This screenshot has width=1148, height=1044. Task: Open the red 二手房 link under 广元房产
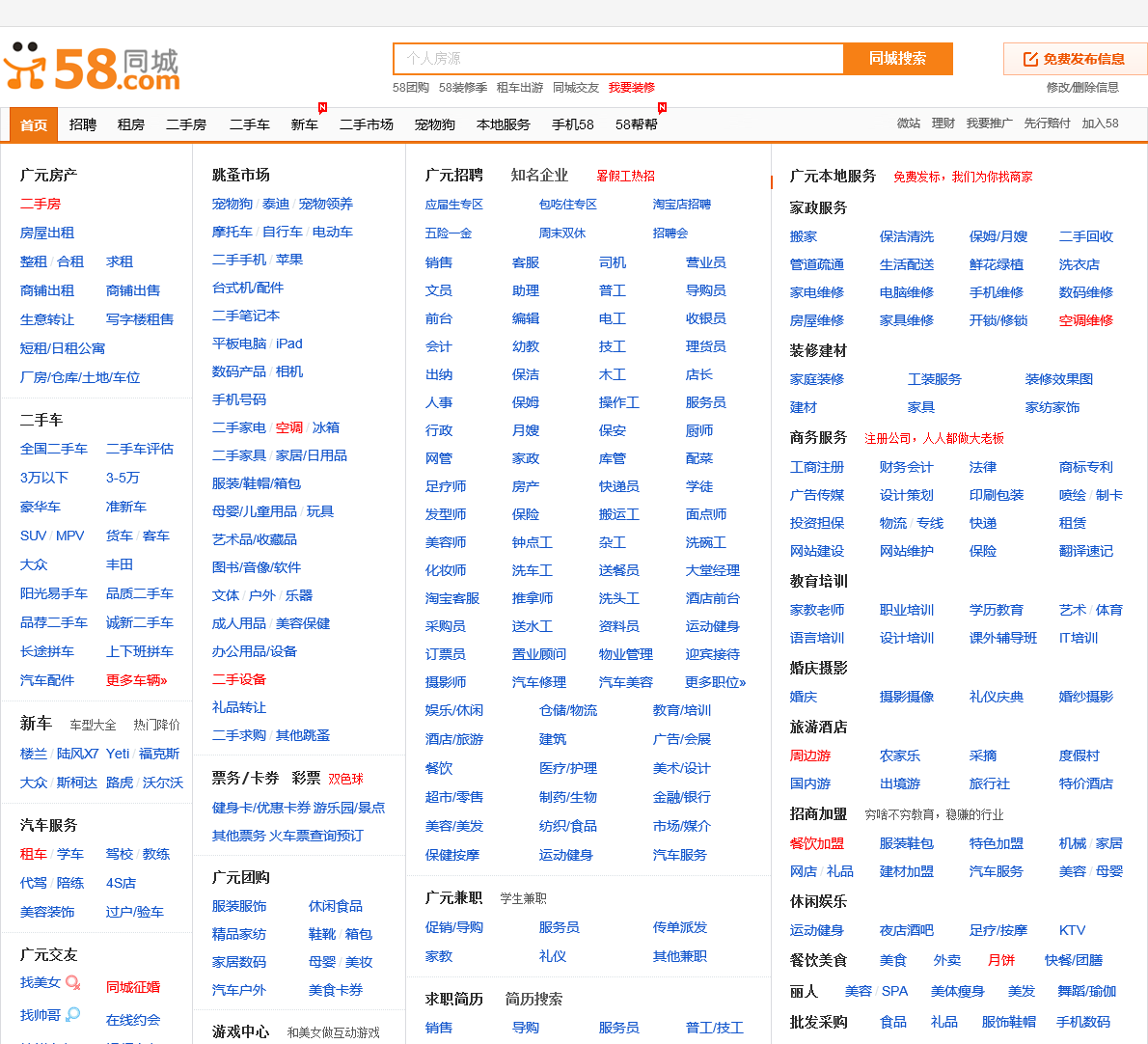pos(41,205)
